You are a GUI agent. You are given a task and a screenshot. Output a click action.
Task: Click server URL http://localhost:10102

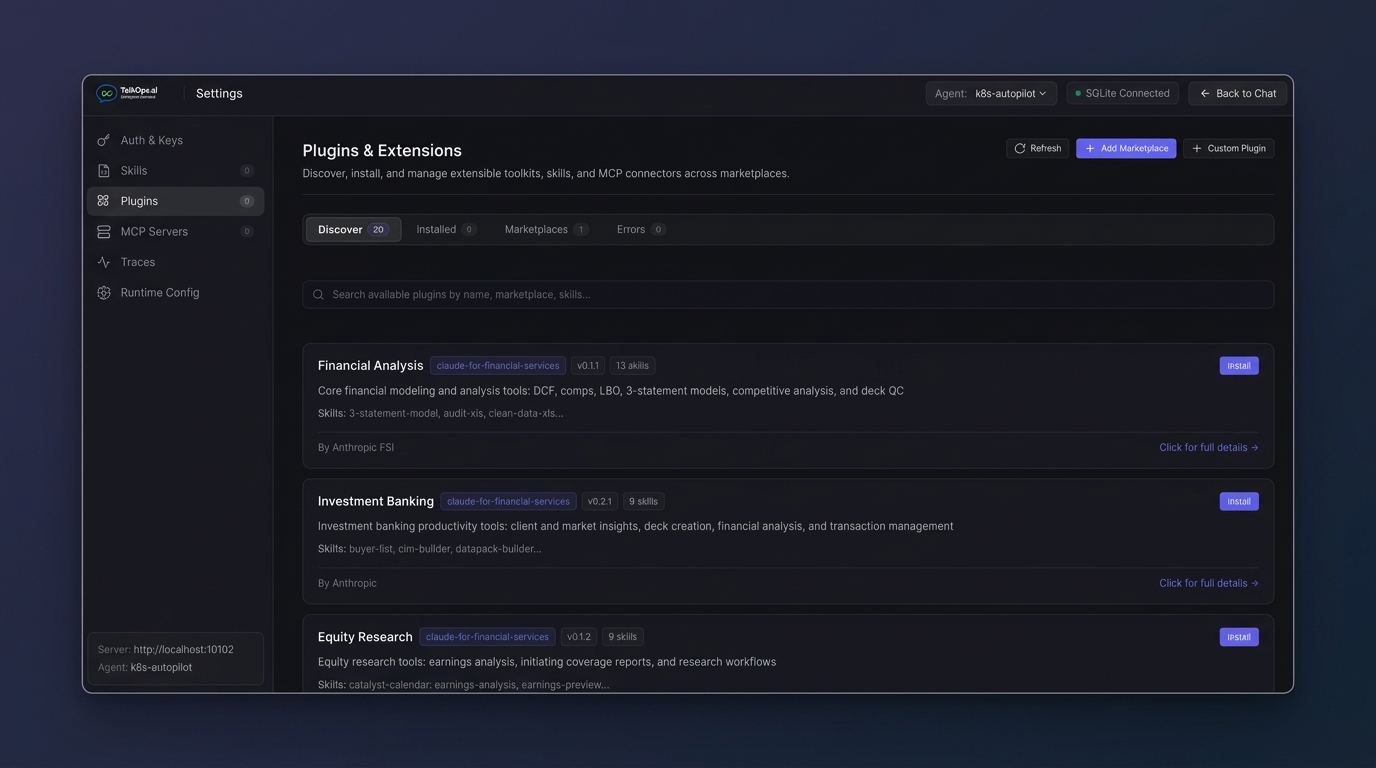(x=184, y=650)
